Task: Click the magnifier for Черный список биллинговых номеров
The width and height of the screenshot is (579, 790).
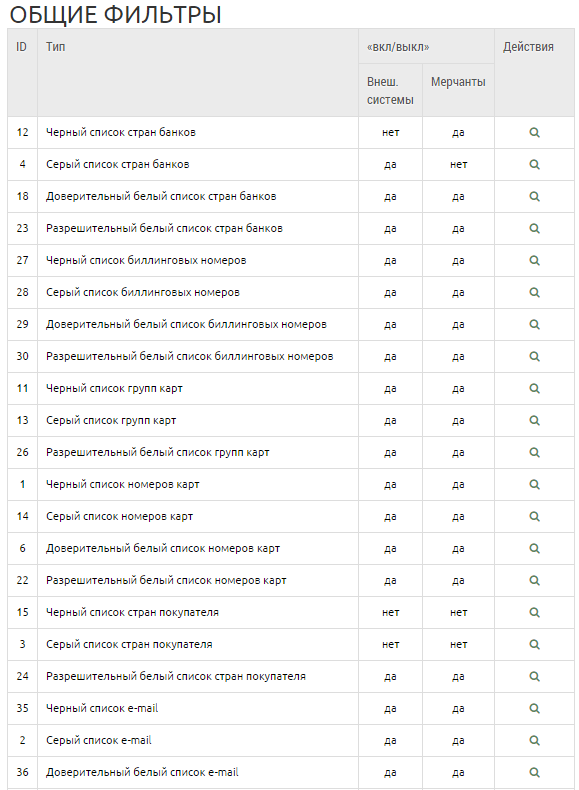Action: click(534, 260)
